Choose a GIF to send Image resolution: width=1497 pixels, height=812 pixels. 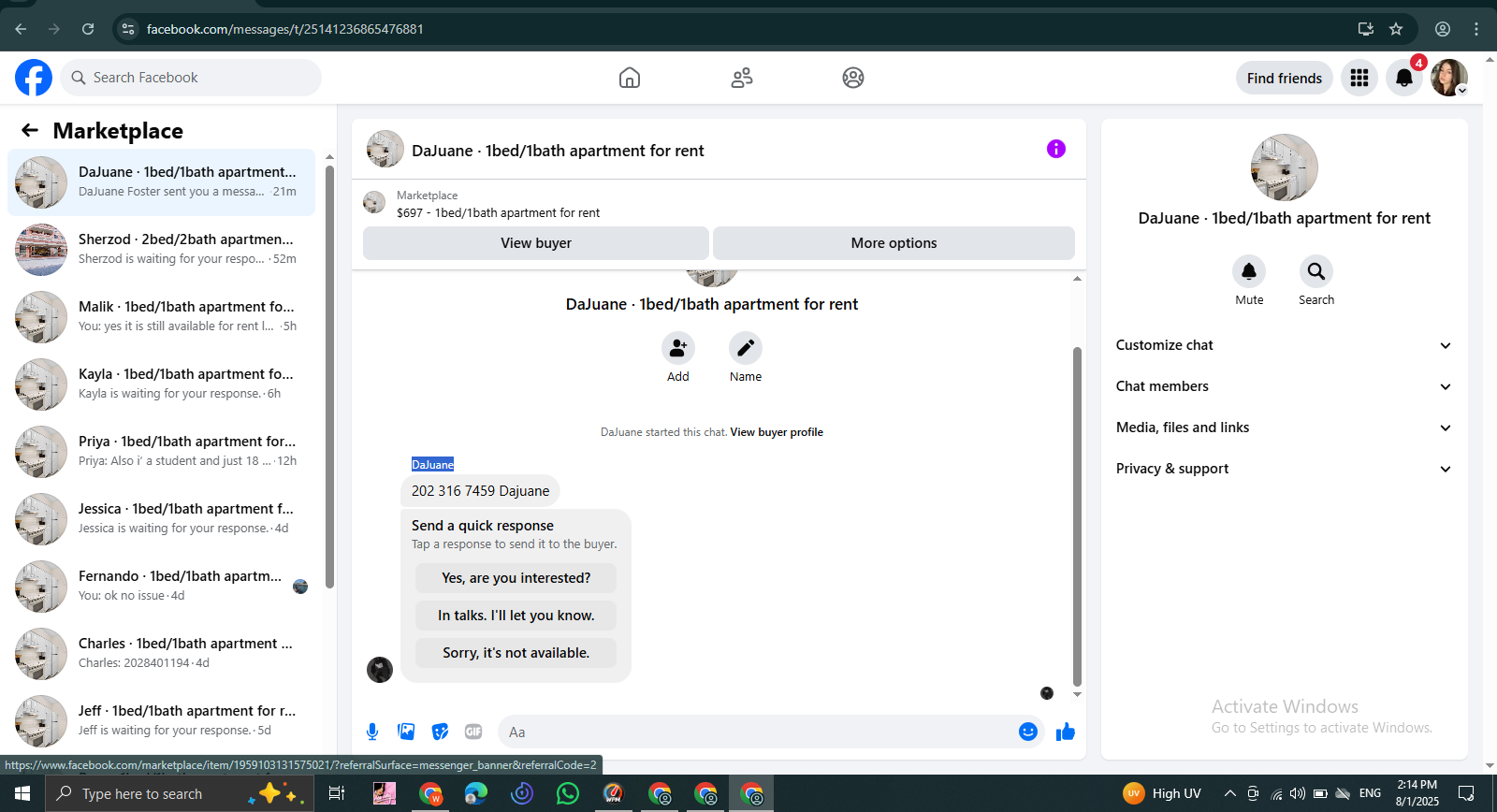tap(473, 732)
